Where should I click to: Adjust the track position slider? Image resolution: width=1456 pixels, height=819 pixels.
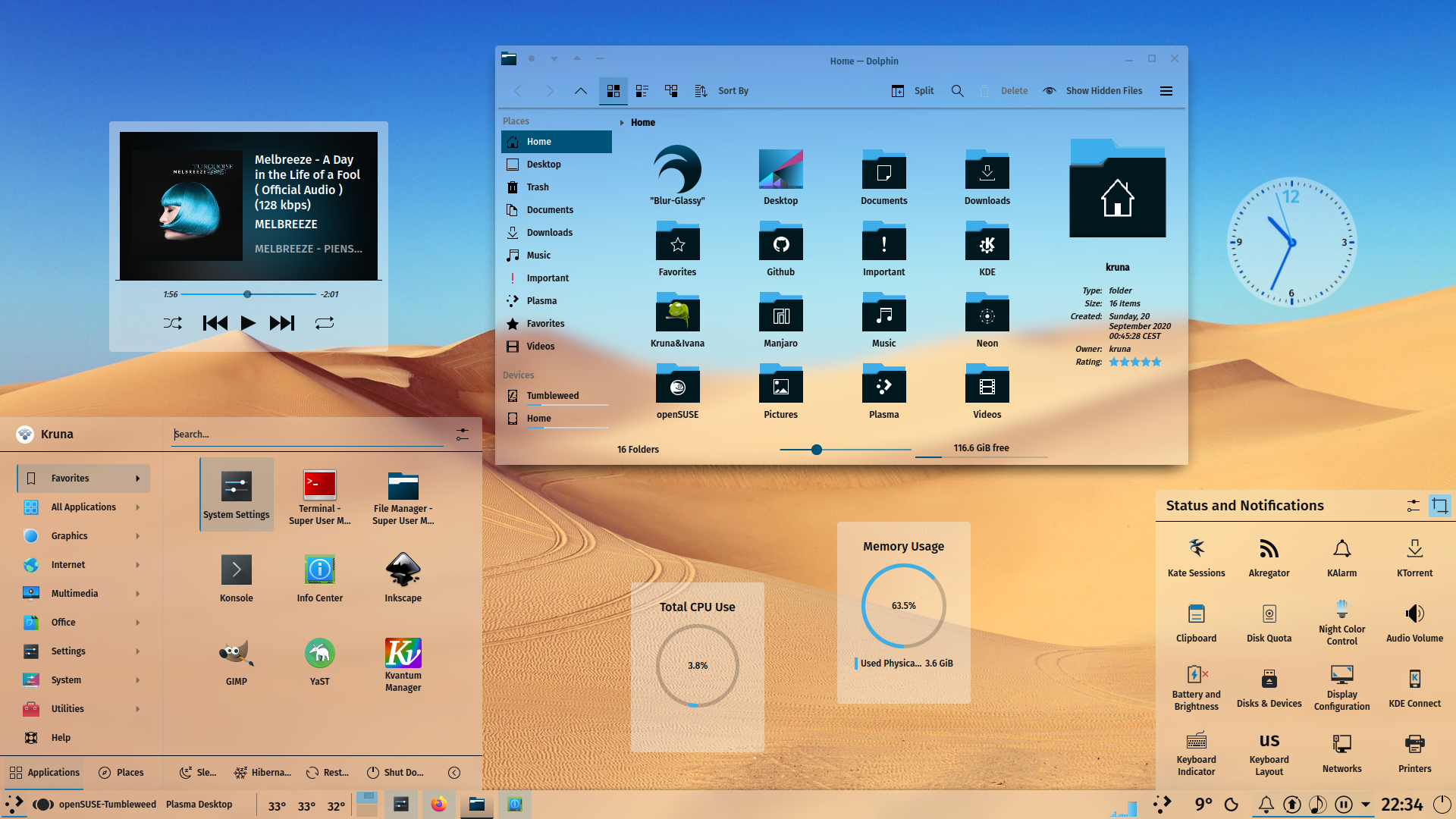click(x=248, y=294)
